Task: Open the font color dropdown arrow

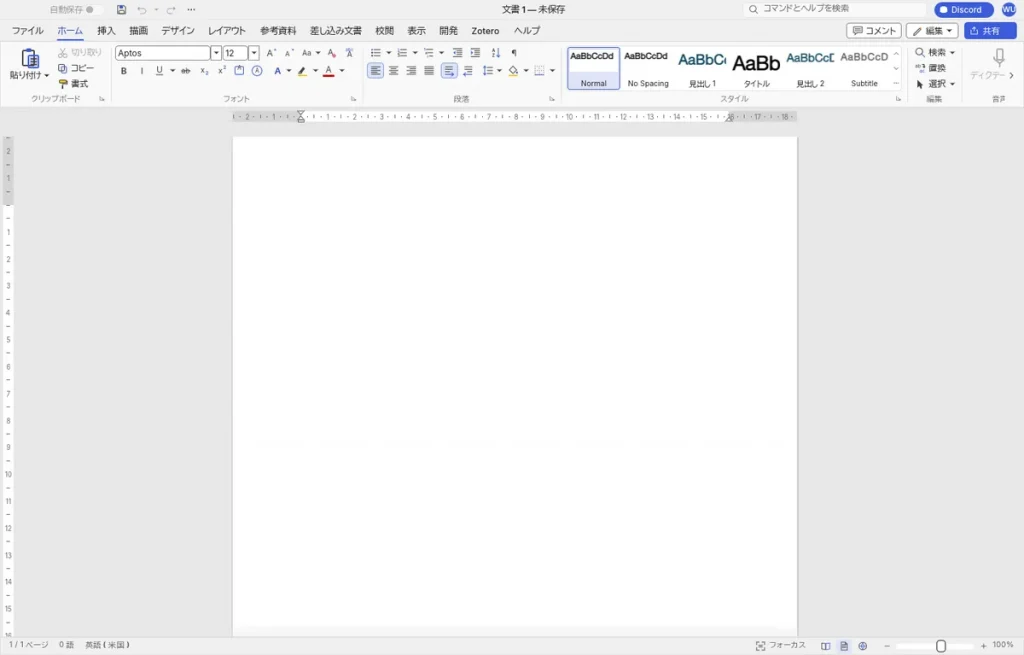Action: click(342, 71)
